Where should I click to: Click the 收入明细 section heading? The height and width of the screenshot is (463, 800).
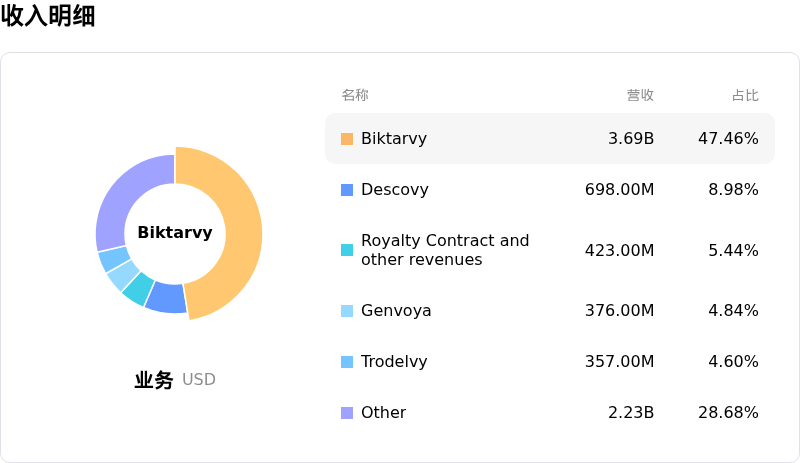coord(48,16)
